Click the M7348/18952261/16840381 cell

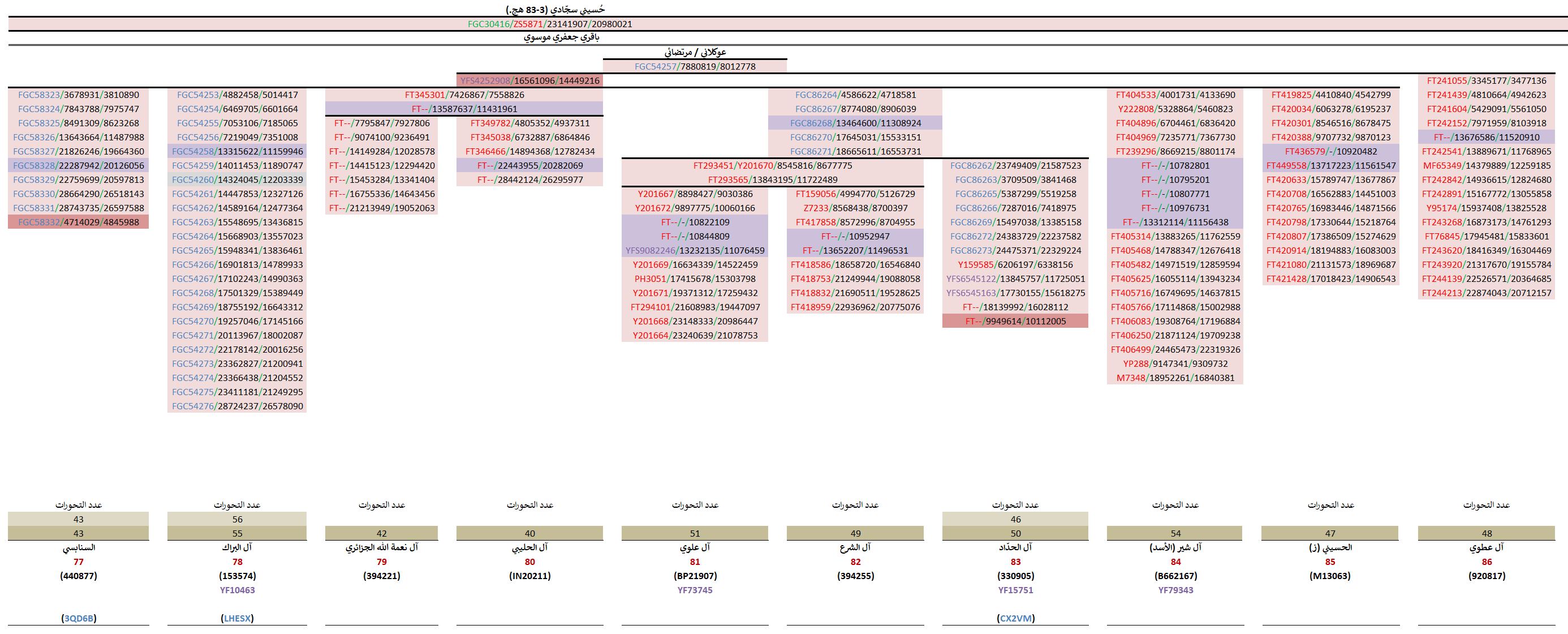tap(1175, 378)
